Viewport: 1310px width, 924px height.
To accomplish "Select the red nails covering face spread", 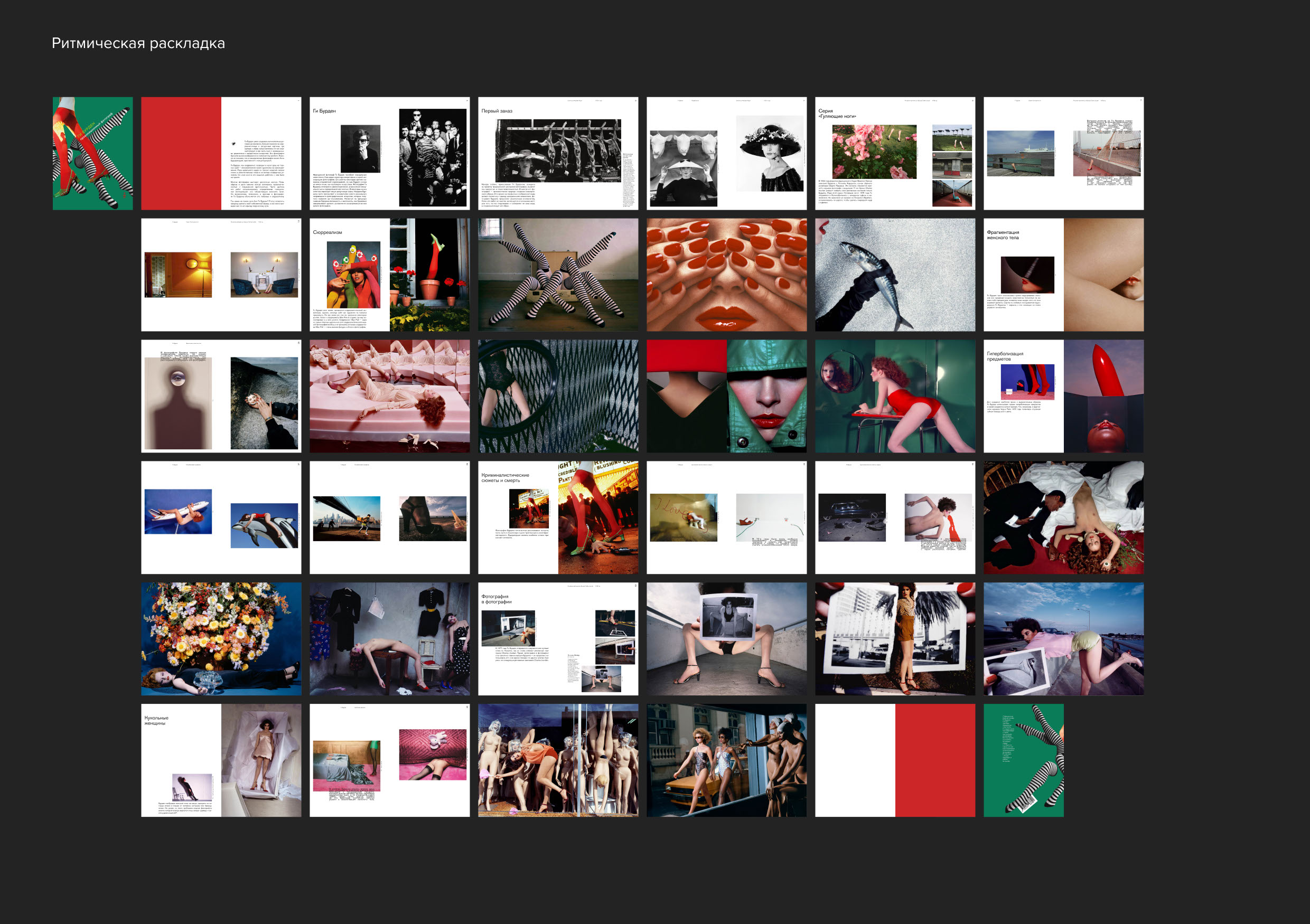I will coord(726,275).
